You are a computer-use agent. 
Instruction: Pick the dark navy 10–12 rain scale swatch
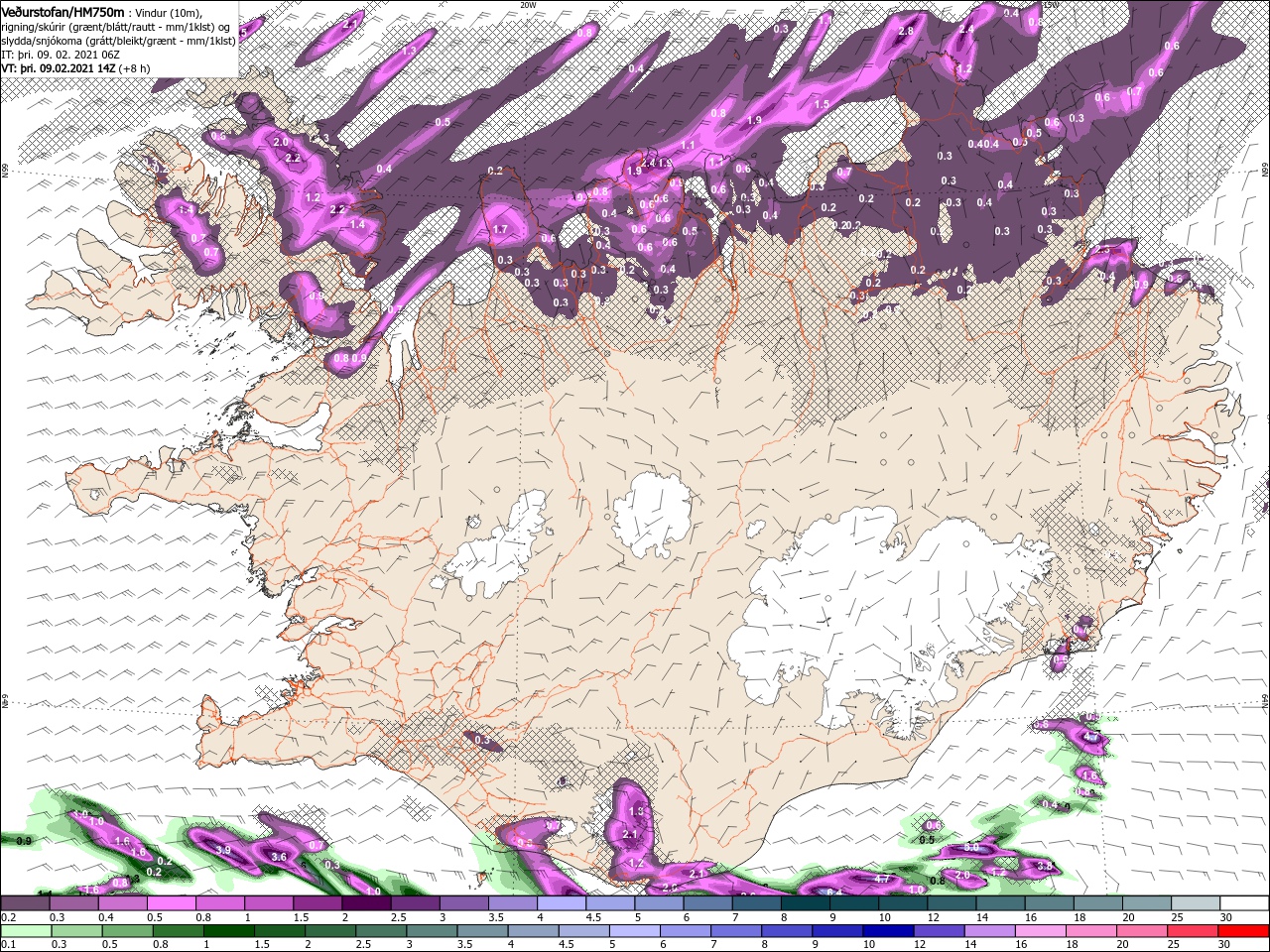point(887,931)
